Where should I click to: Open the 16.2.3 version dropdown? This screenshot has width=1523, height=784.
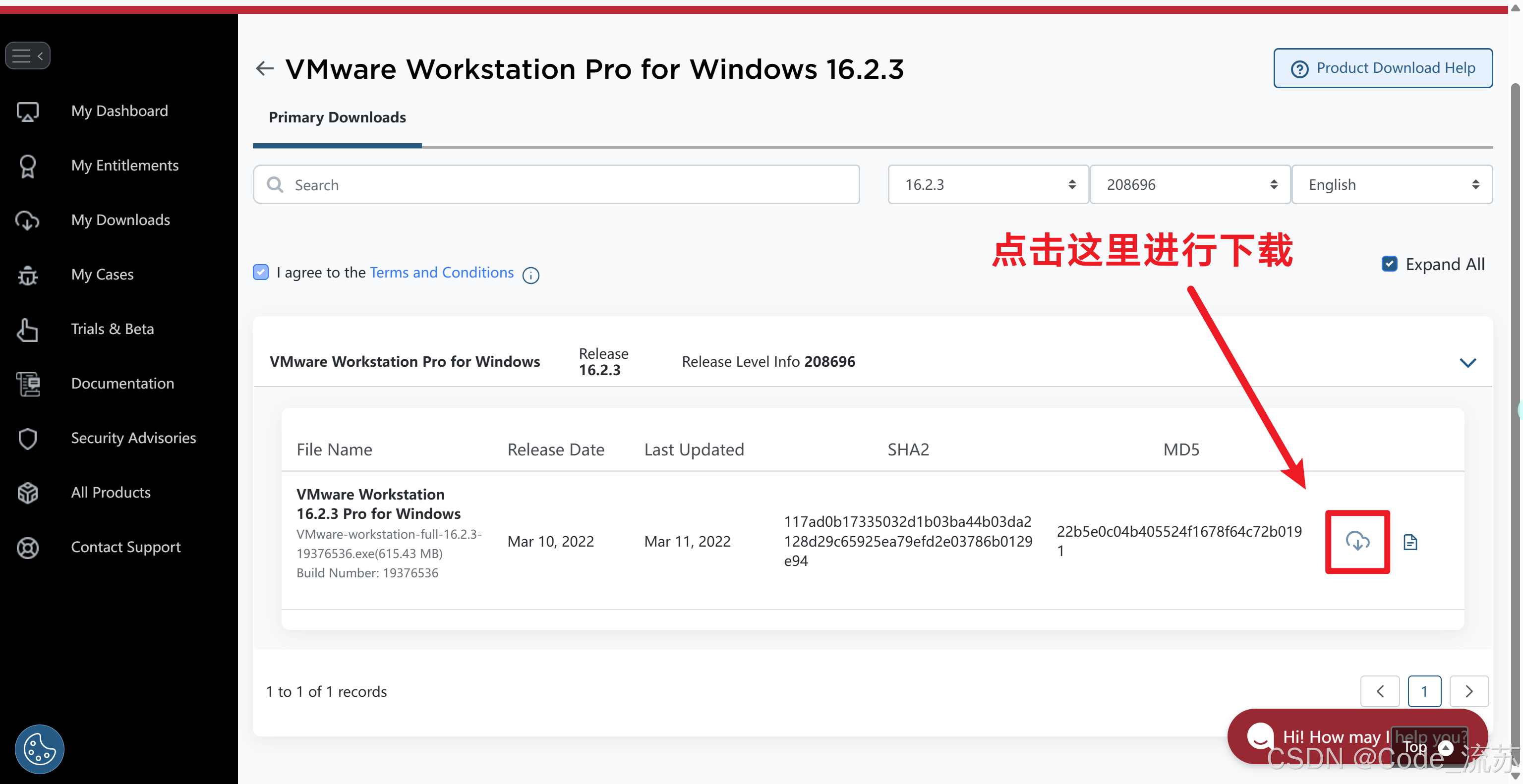[x=988, y=185]
